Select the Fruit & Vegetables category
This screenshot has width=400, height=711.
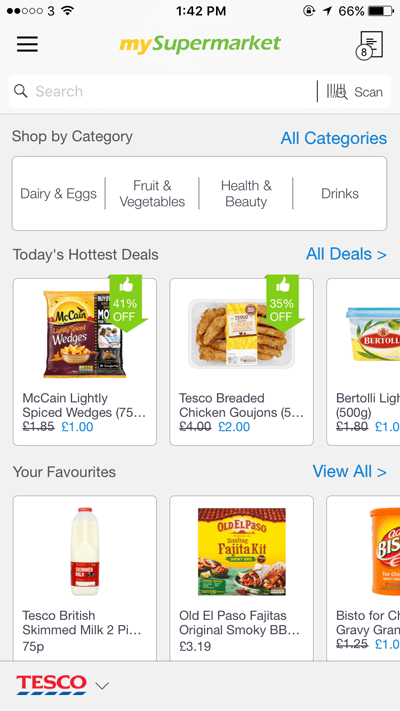click(x=152, y=194)
